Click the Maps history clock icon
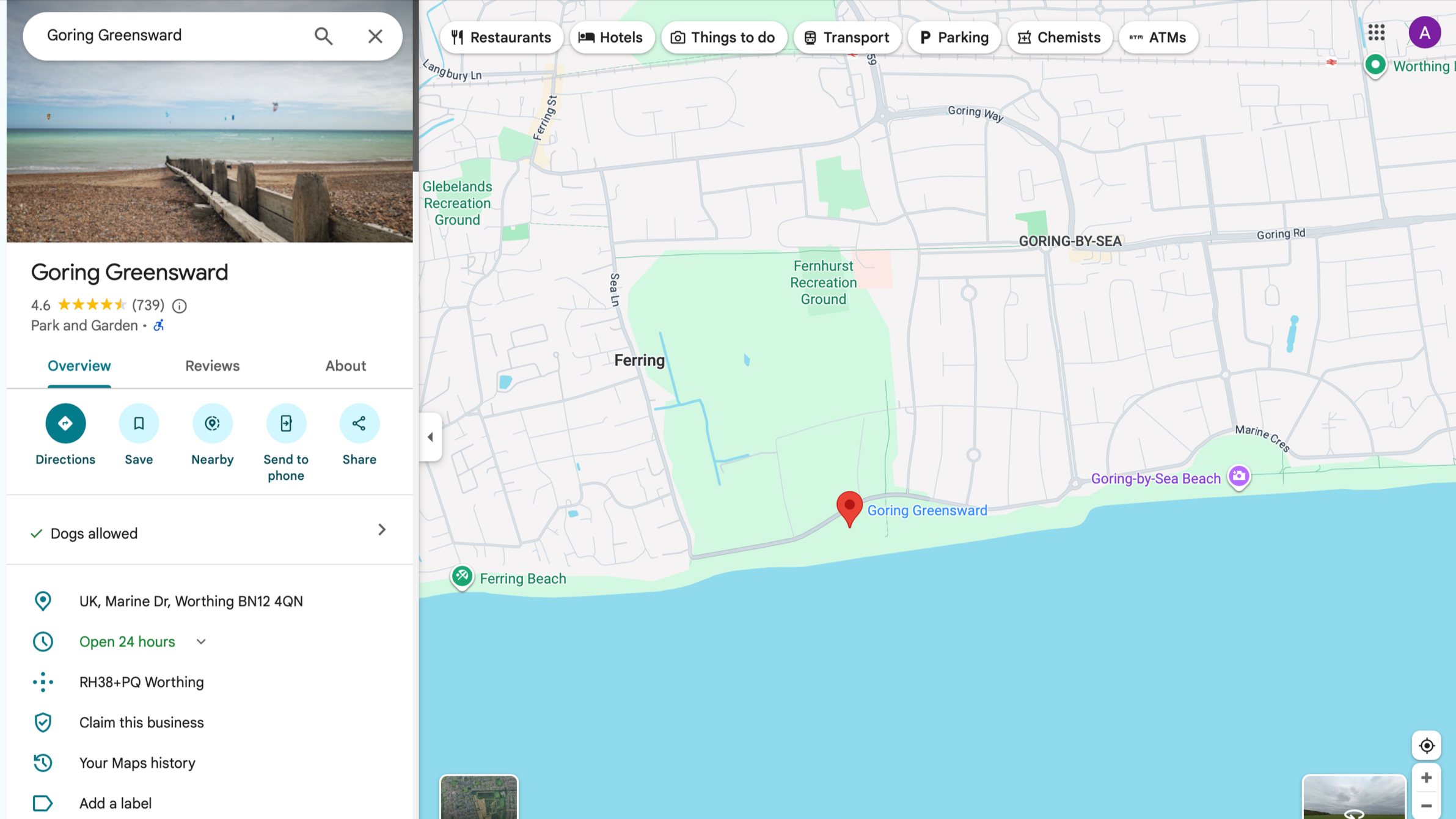 click(43, 763)
